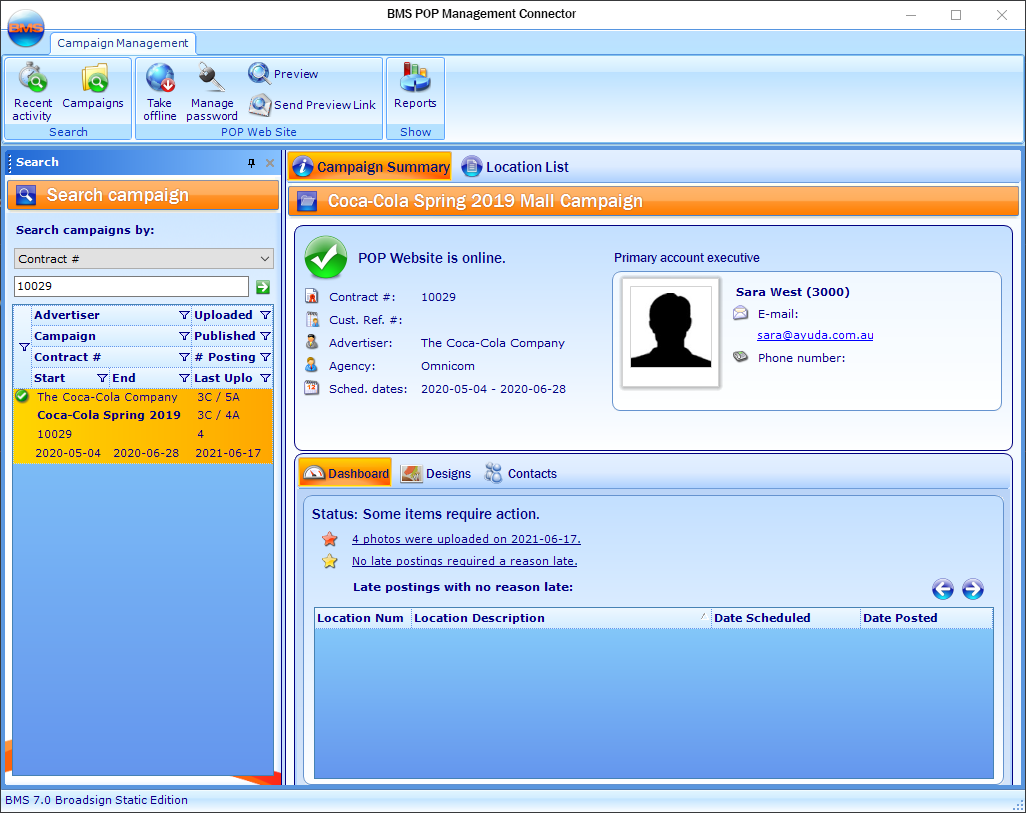Sort by Location Description column header
This screenshot has width=1026, height=813.
(x=561, y=618)
